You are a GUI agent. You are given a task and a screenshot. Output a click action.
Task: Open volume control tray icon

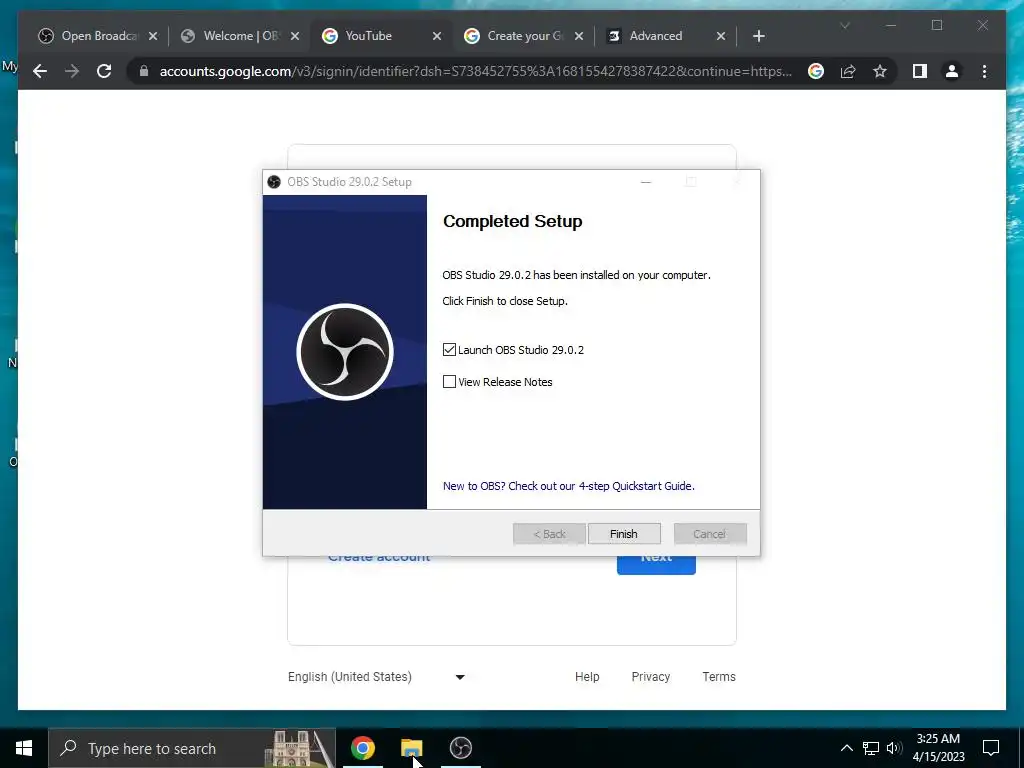pos(894,748)
